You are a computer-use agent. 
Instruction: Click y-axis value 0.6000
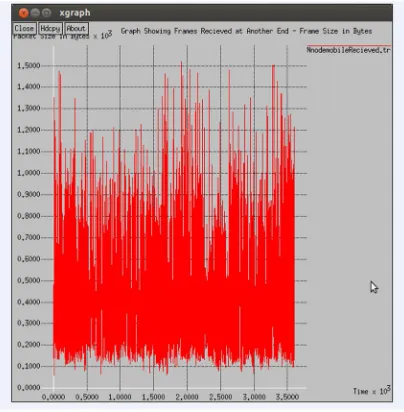pyautogui.click(x=29, y=259)
